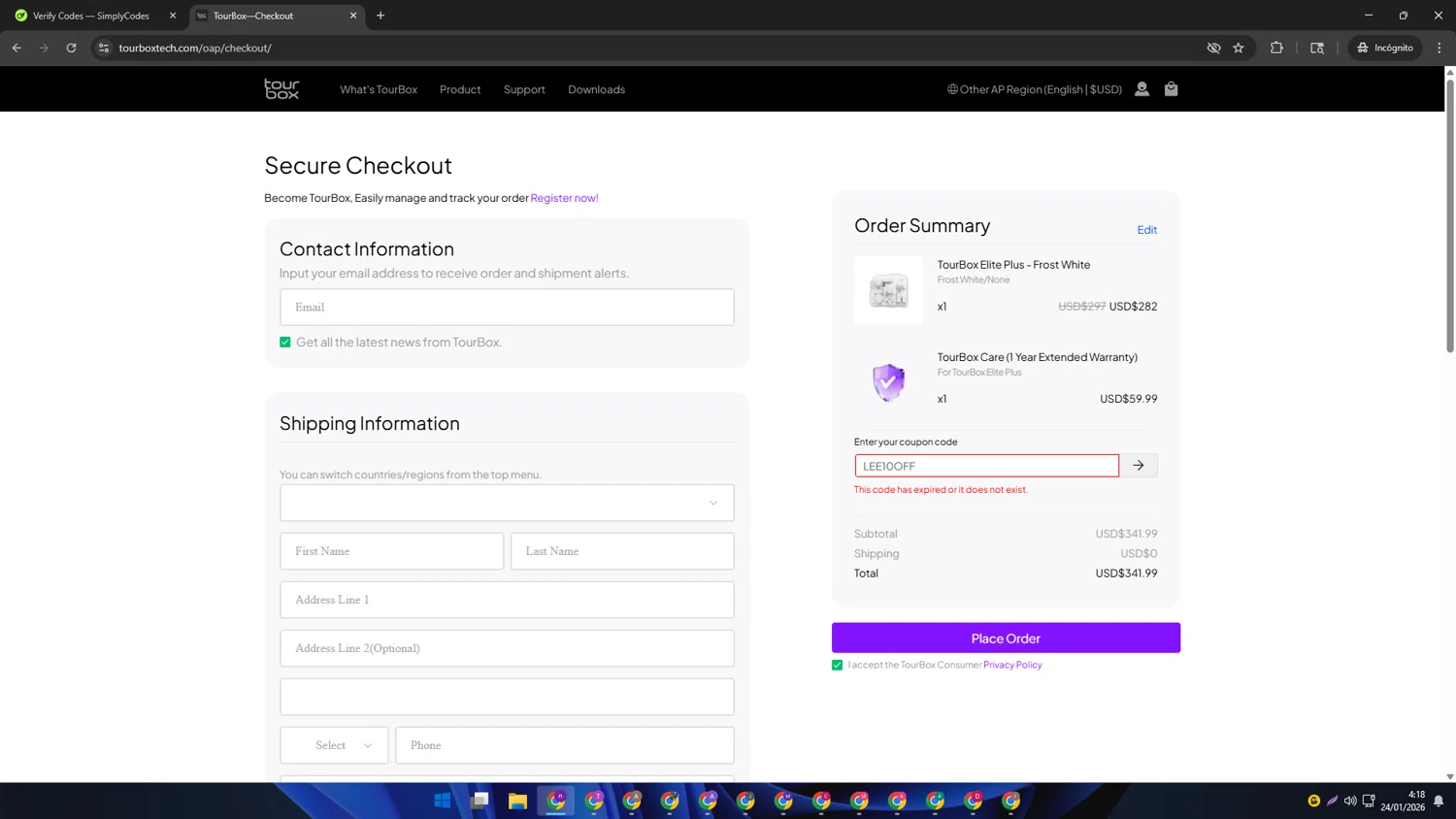
Task: Click the Email input field
Action: click(507, 307)
